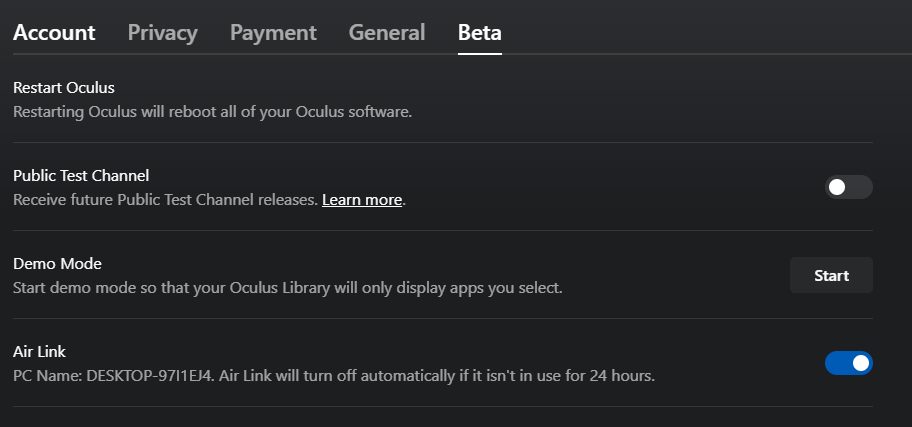Image resolution: width=912 pixels, height=427 pixels.
Task: Click the Receive future Public Test Channel releases text
Action: pyautogui.click(x=165, y=200)
